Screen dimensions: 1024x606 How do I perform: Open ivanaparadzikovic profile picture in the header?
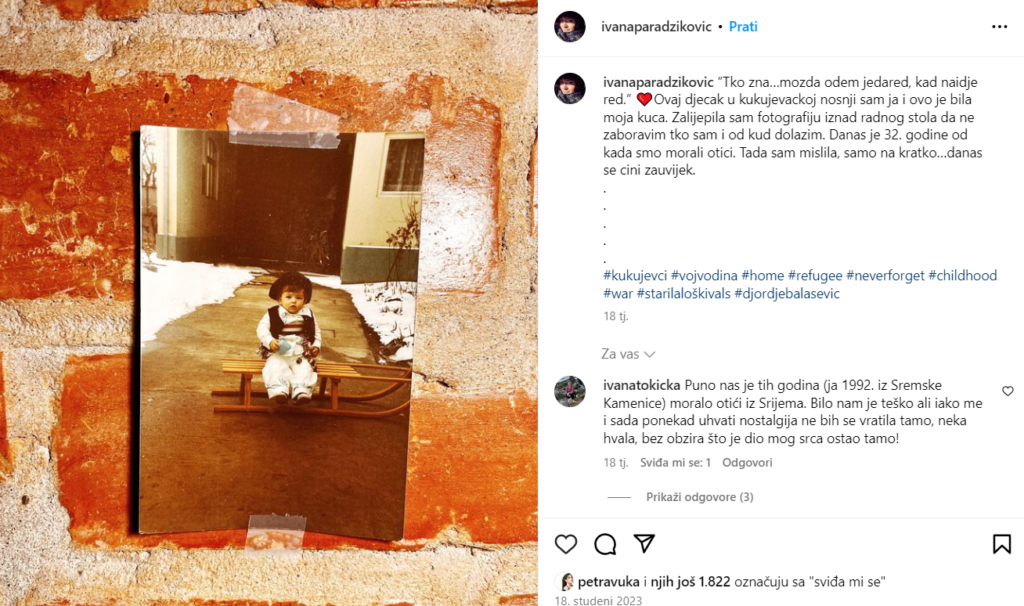[569, 27]
